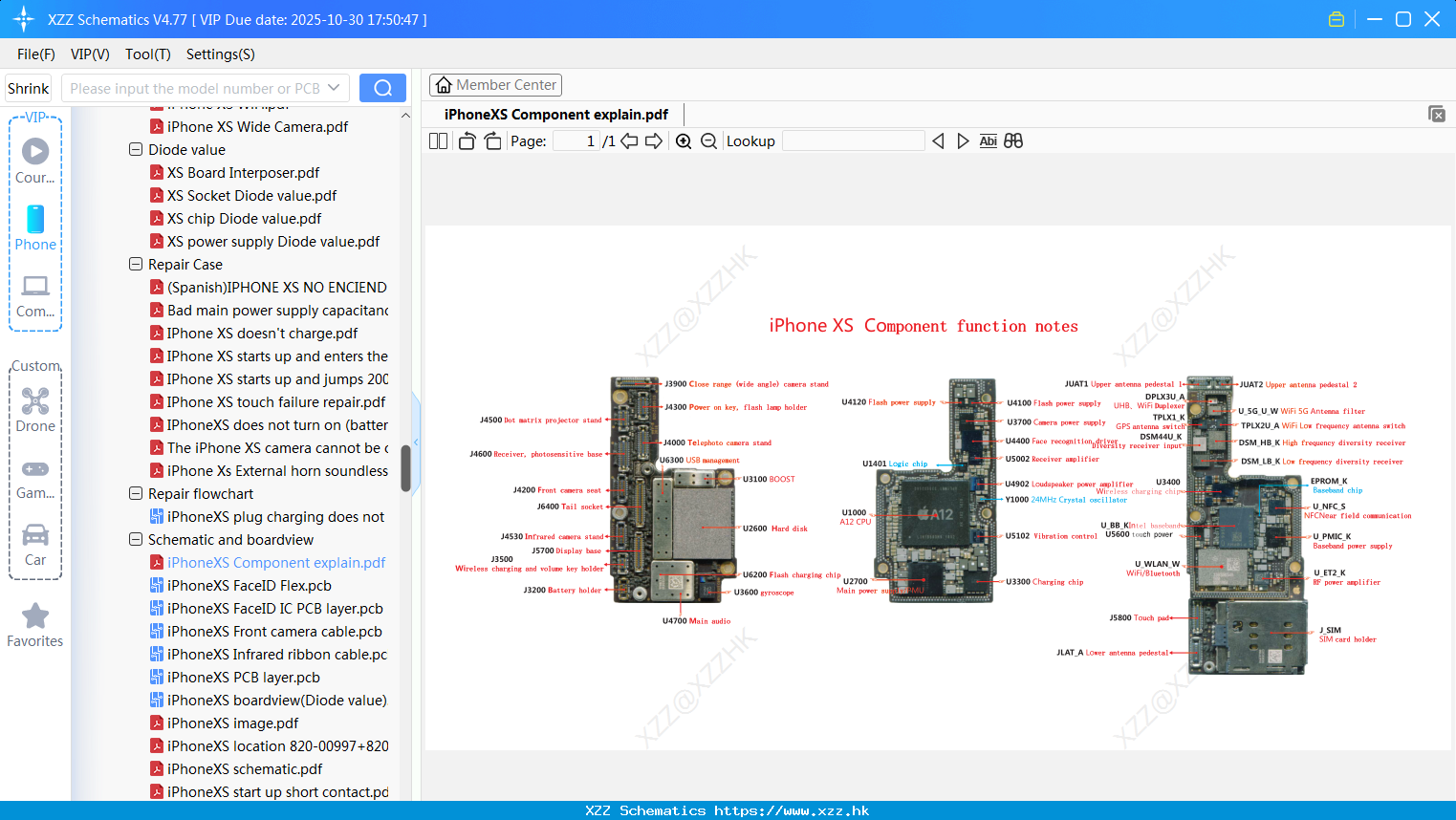Collapse the Repair Case folder
Screen dimensions: 1456x820
[x=136, y=264]
